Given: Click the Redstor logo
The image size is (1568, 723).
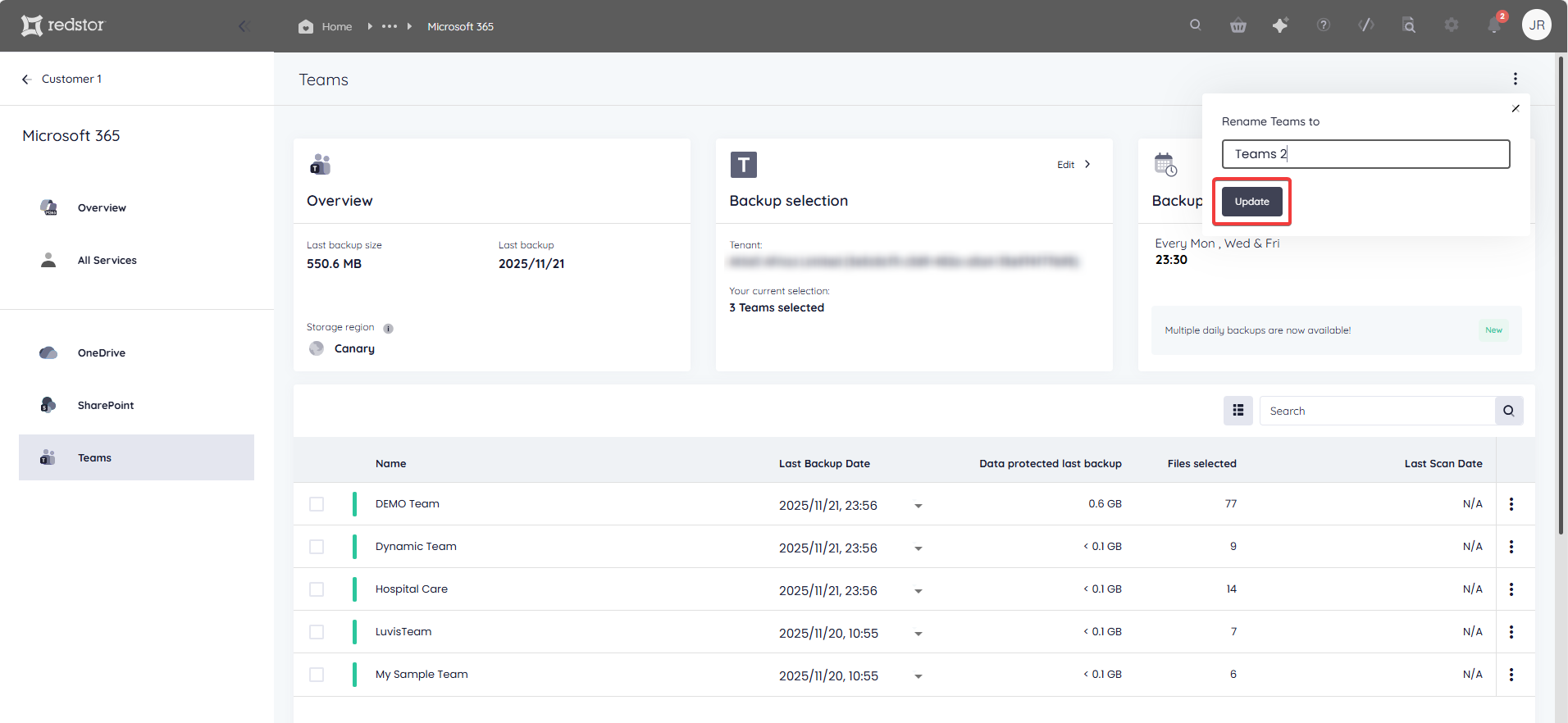Looking at the screenshot, I should pos(63,25).
